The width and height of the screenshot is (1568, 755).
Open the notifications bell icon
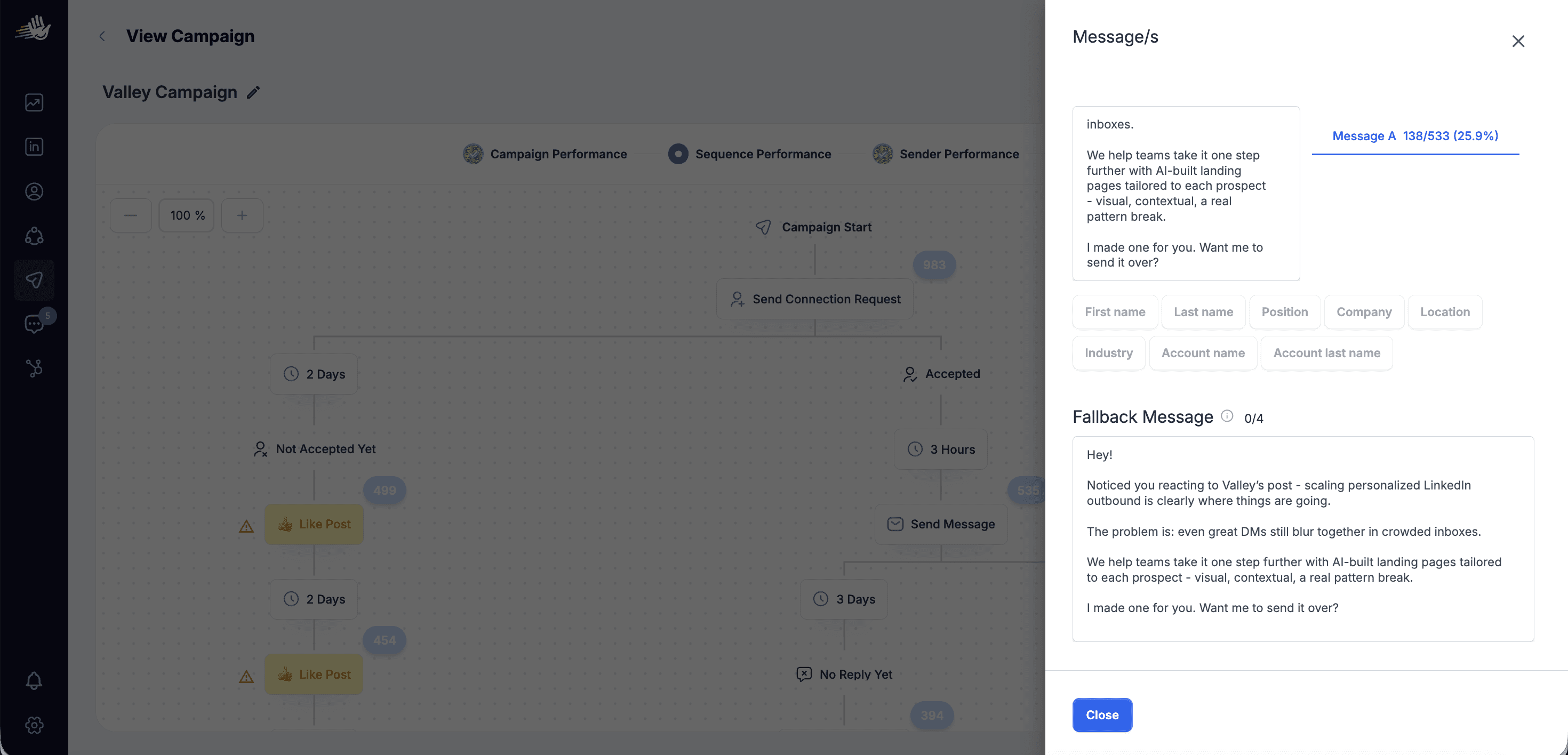click(x=34, y=680)
